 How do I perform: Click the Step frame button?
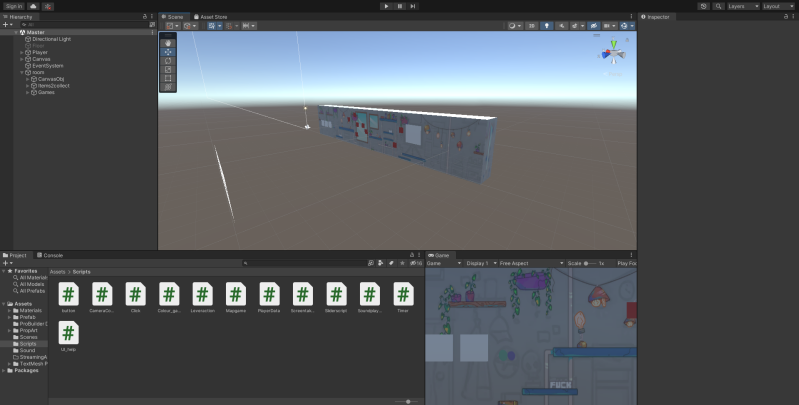[413, 6]
